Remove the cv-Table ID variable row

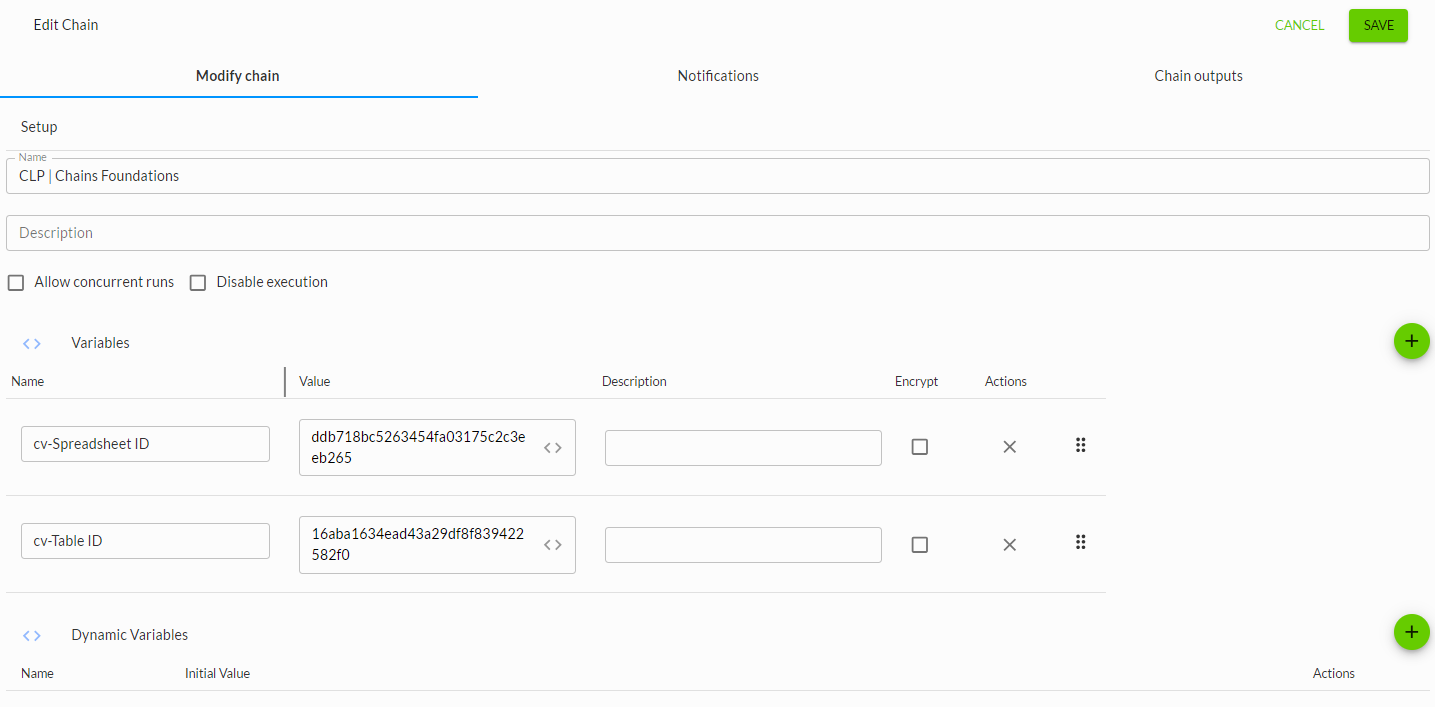tap(1009, 545)
